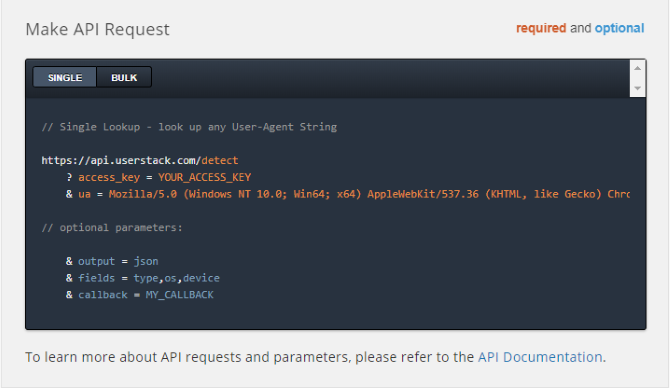Click the '// optional parameters:' comment
Viewport: 670px width, 388px height.
[112, 228]
